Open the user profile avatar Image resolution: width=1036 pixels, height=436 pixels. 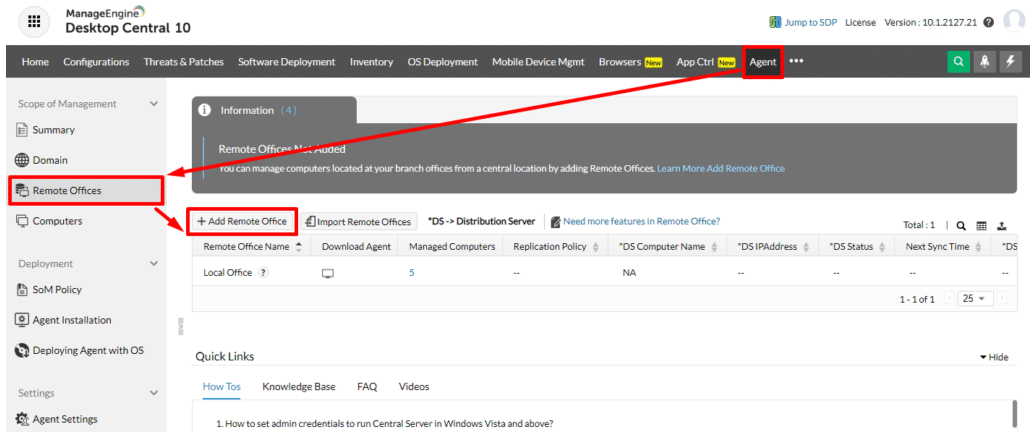[1014, 21]
